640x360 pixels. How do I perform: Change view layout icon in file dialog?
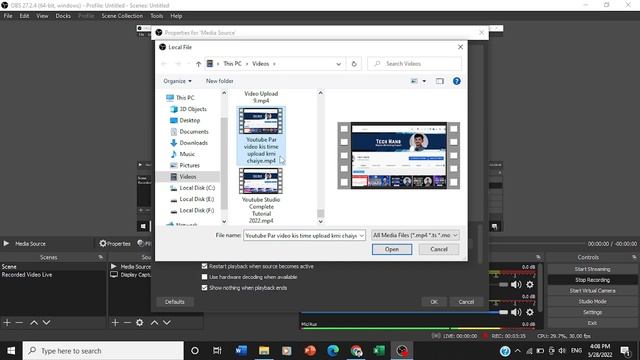(414, 81)
